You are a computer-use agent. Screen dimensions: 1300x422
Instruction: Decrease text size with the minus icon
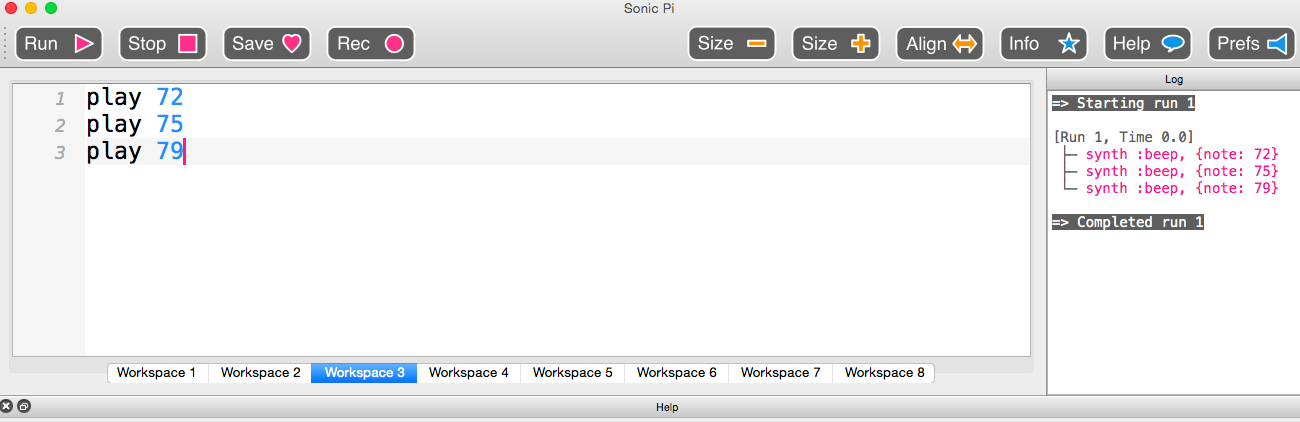[732, 43]
